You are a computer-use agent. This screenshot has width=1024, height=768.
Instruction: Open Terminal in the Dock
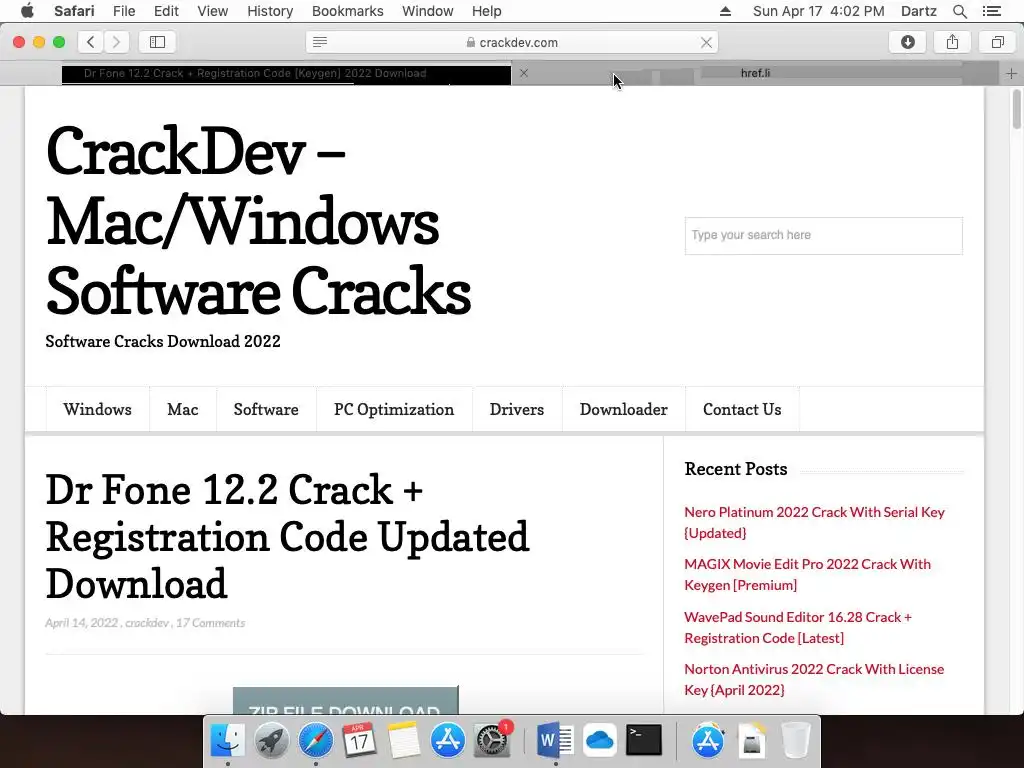tap(644, 741)
